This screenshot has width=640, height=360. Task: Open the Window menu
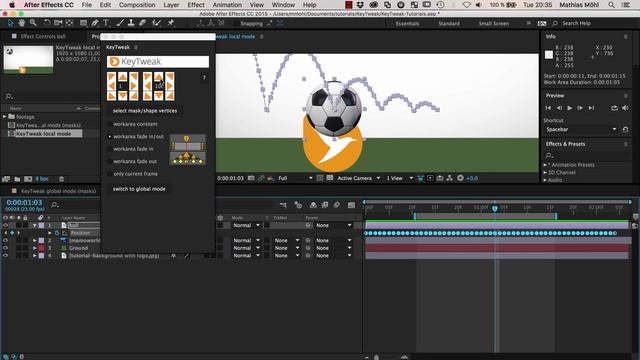point(283,5)
